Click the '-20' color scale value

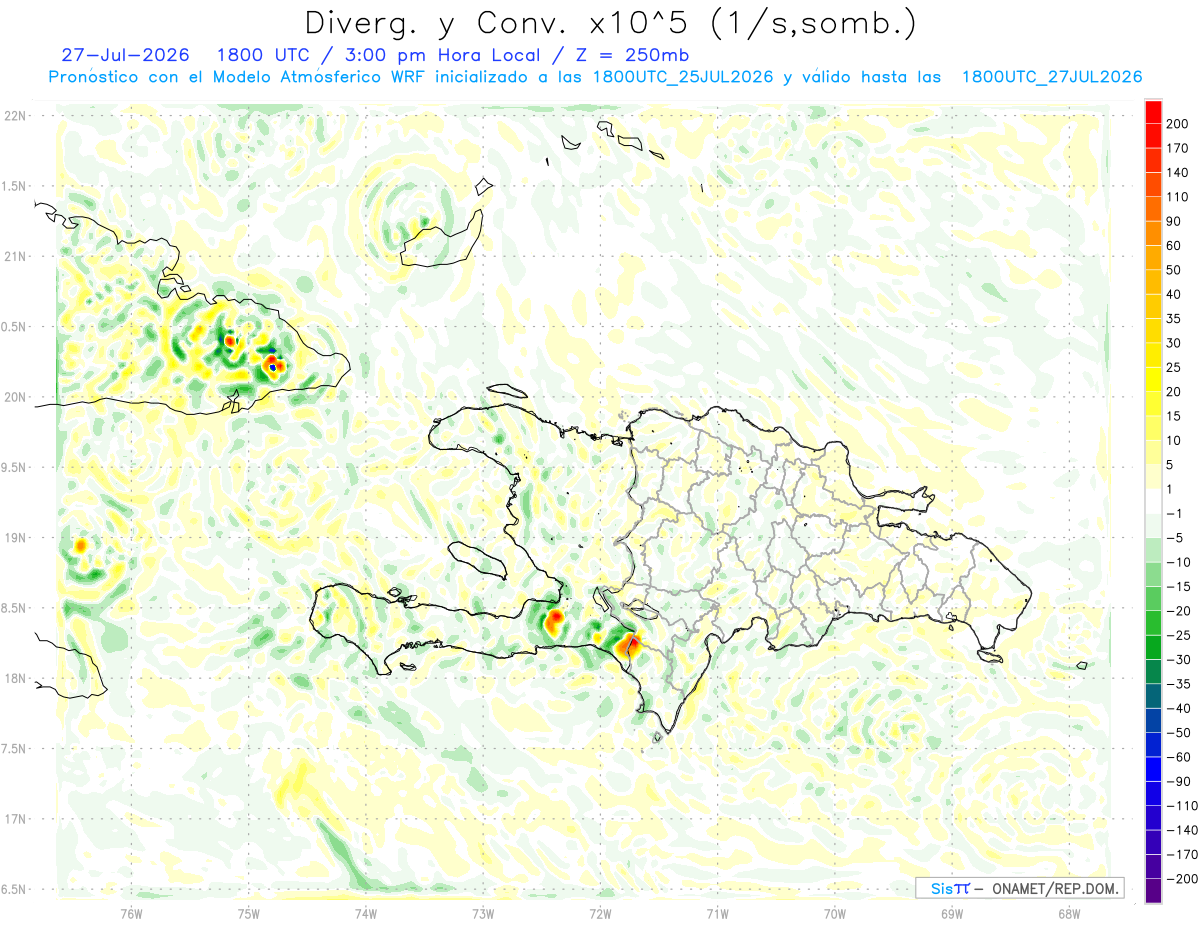click(x=1178, y=611)
